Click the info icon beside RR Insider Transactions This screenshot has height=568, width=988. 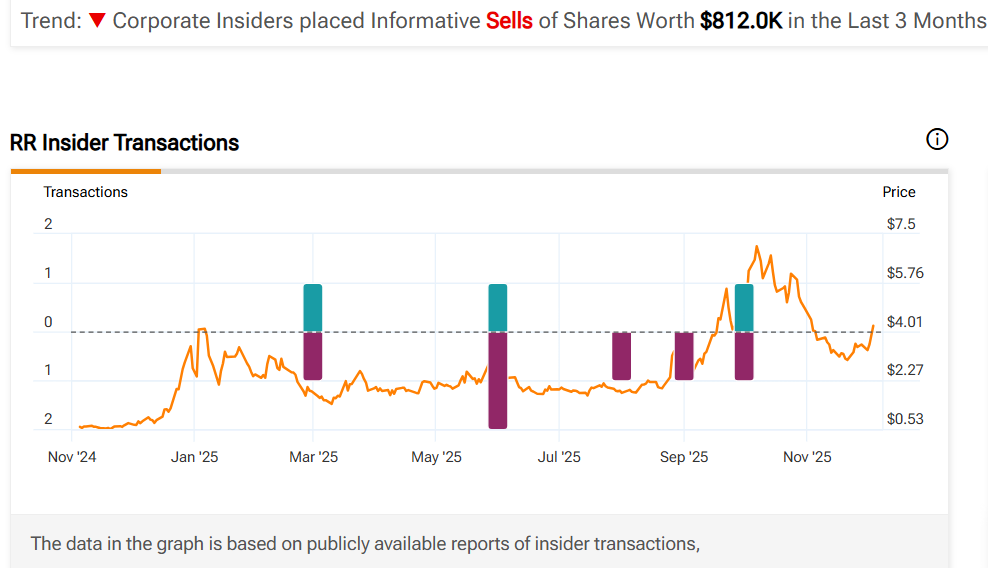coord(937,140)
